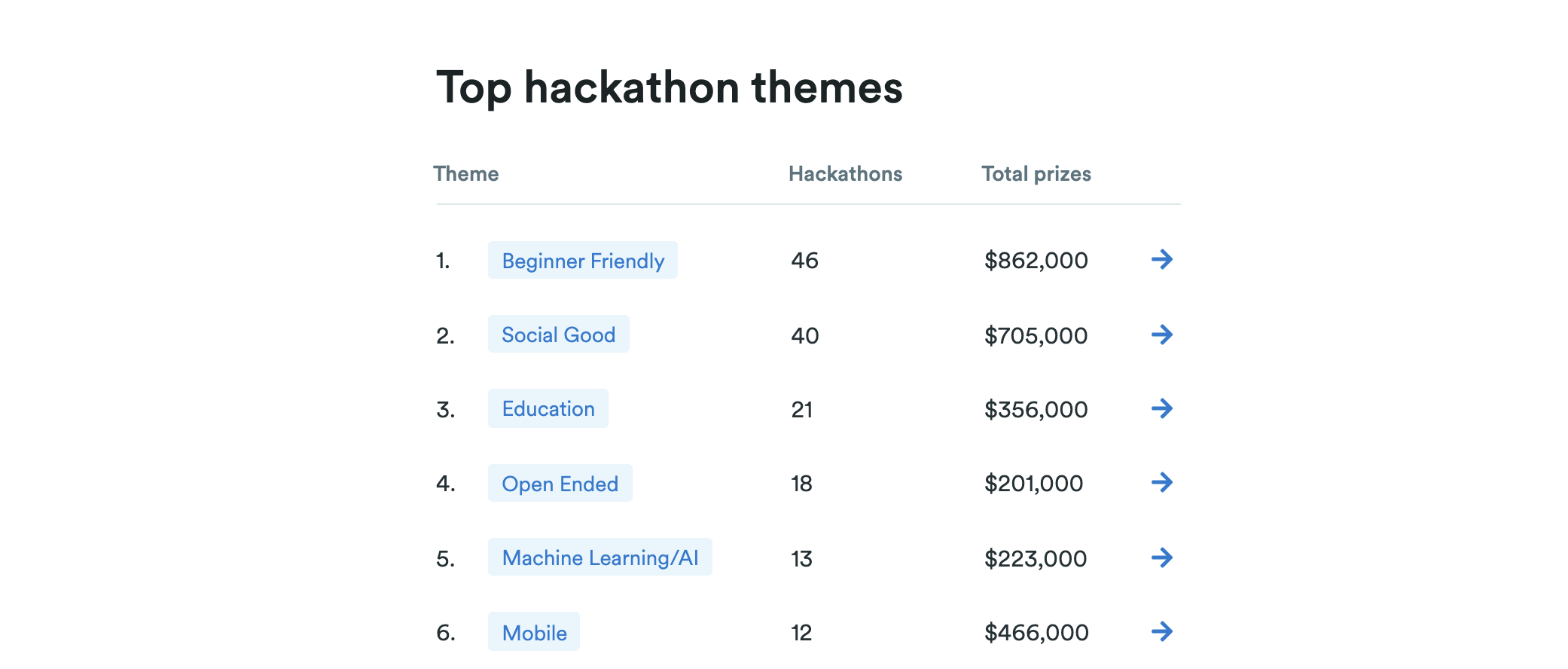The height and width of the screenshot is (669, 1568).
Task: Open Education results via its arrow icon
Action: coord(1164,409)
